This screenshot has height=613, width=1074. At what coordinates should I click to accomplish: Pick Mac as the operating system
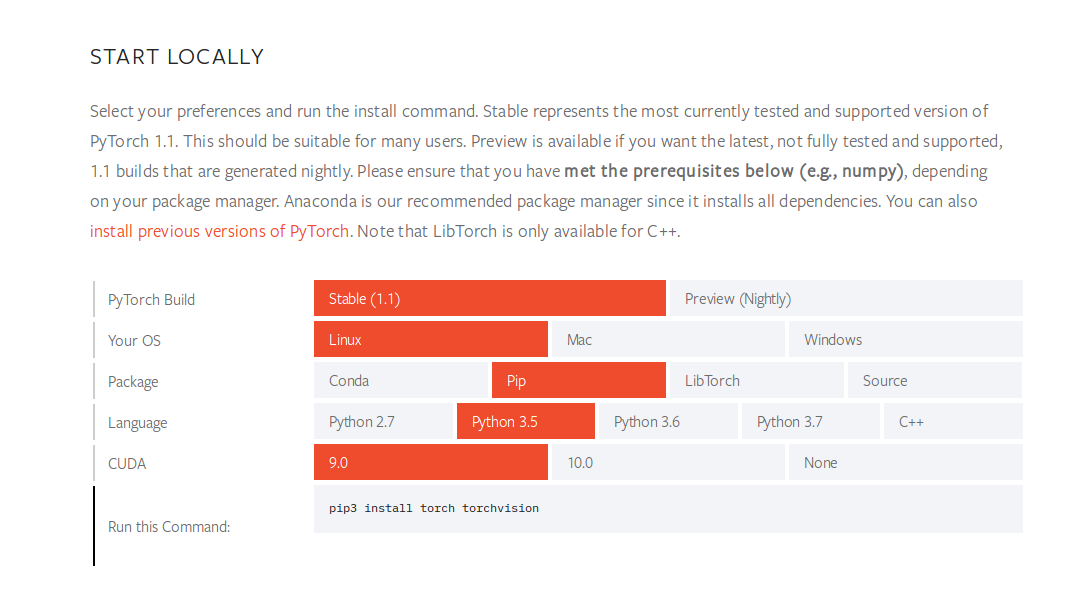pos(668,339)
